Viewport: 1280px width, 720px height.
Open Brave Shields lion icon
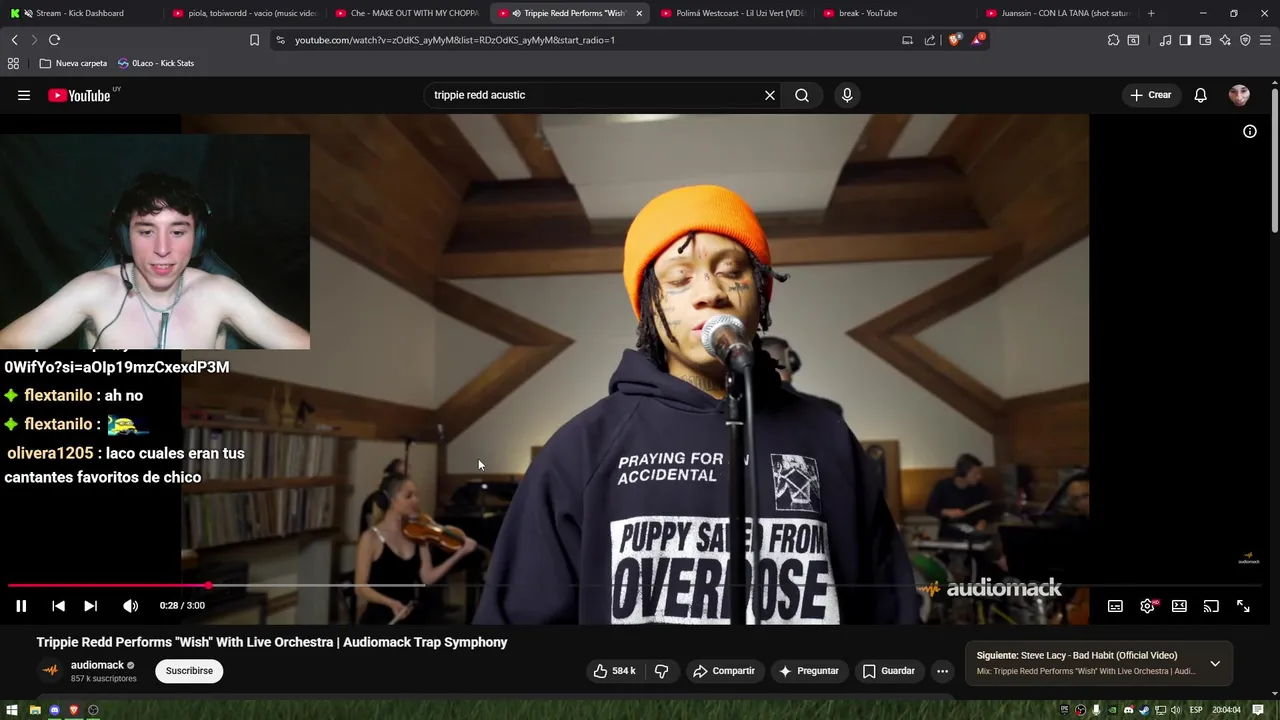954,40
